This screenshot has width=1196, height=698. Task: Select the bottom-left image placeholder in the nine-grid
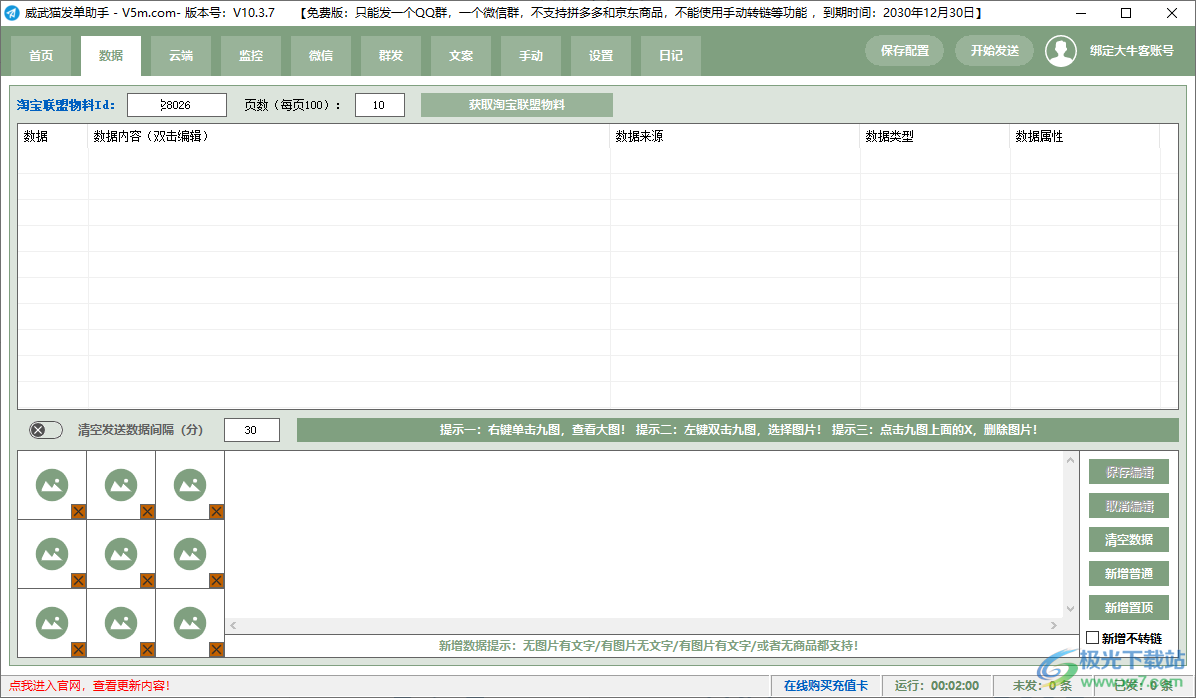pos(52,623)
